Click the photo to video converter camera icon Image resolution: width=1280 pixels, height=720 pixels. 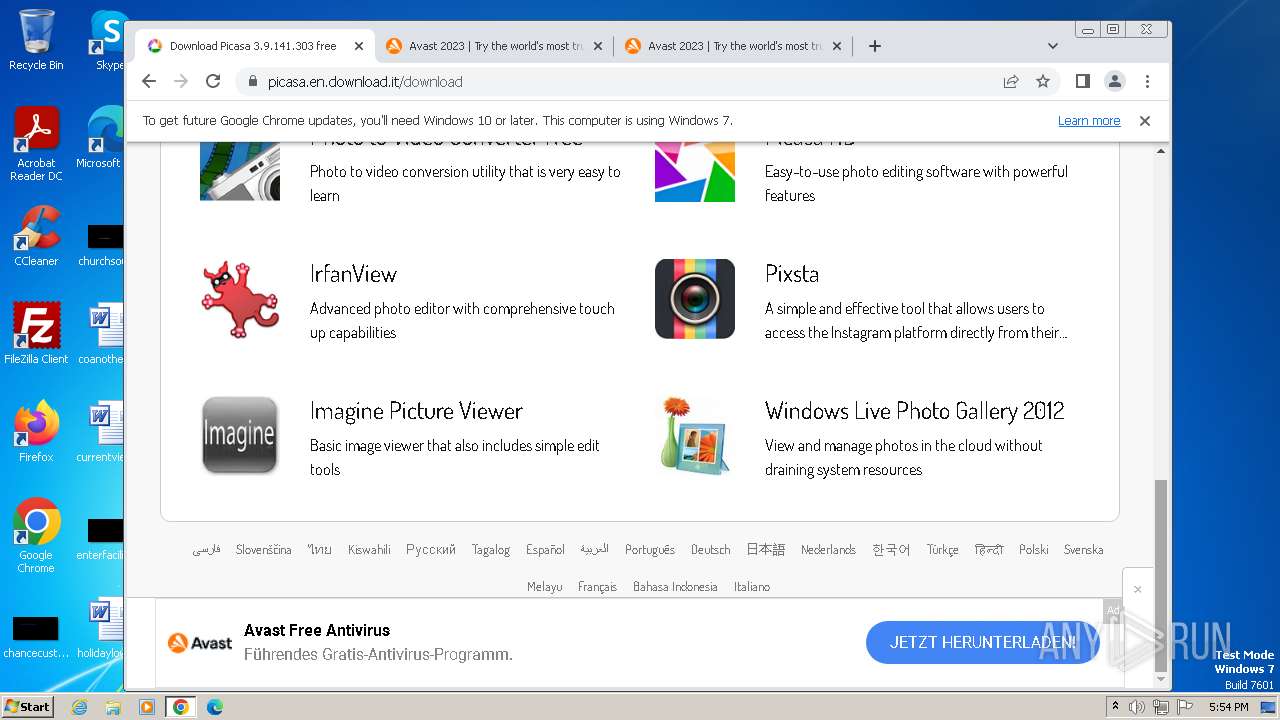240,171
